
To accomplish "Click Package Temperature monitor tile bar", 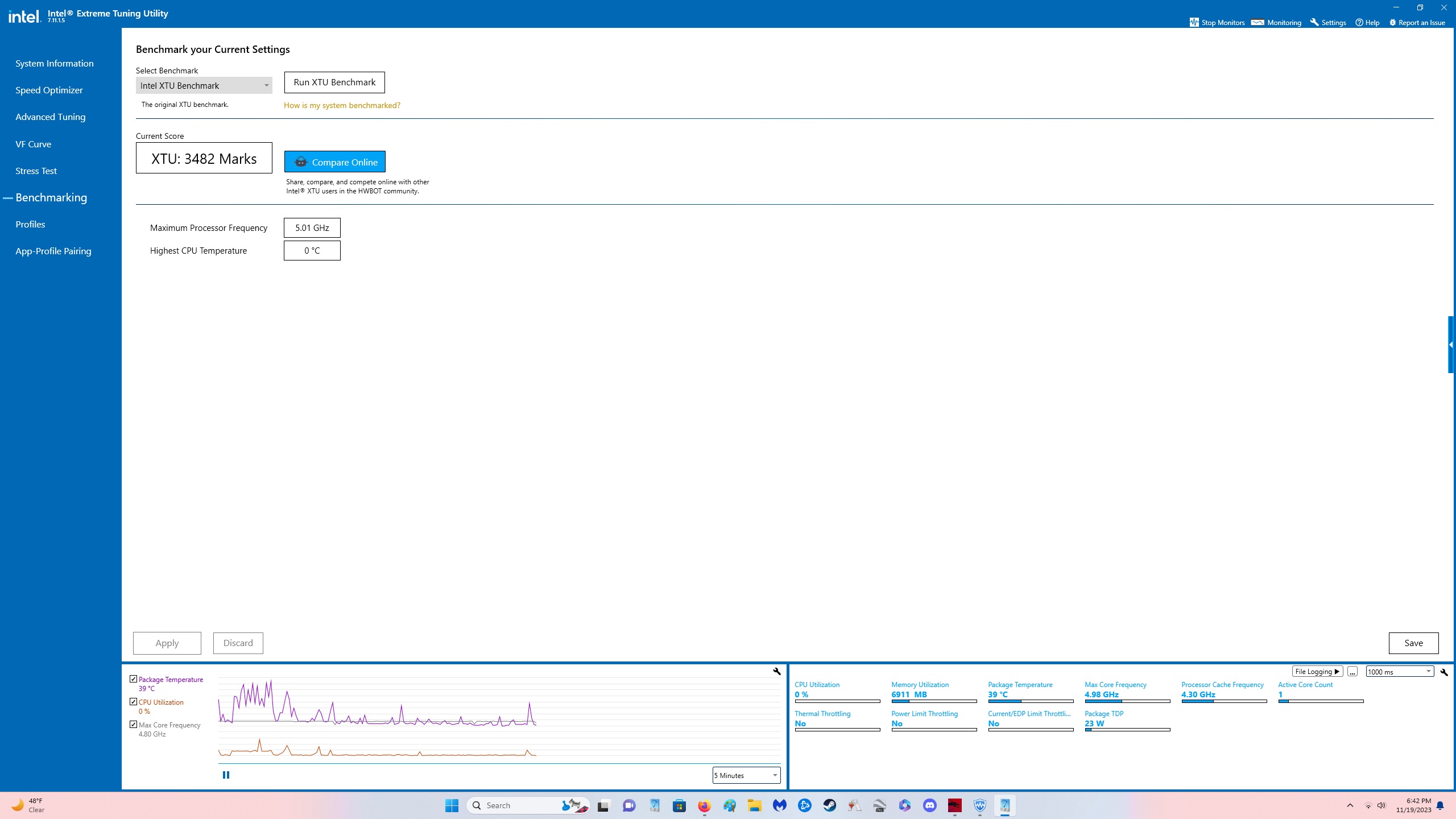I will click(x=1031, y=701).
